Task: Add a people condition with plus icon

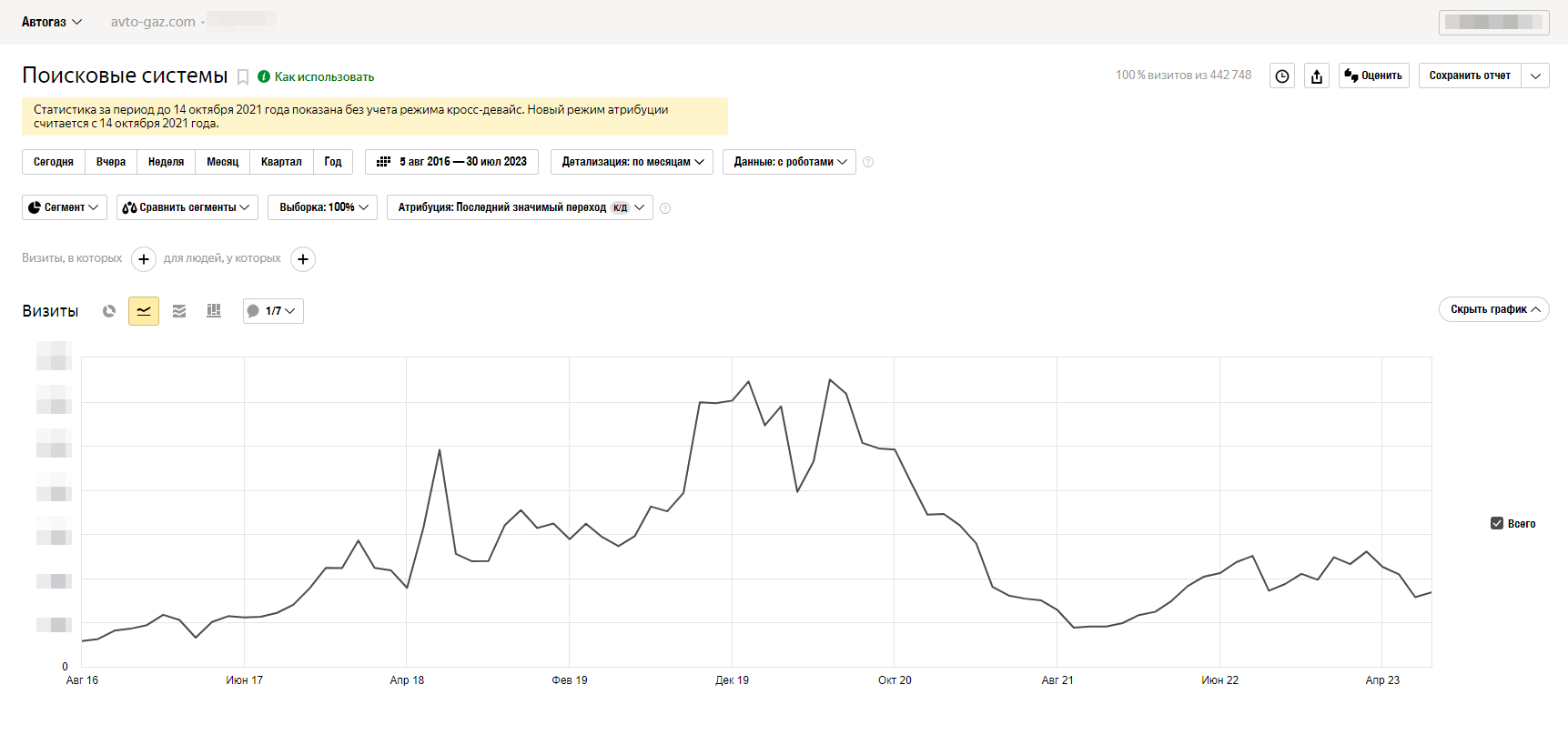Action: tap(303, 259)
